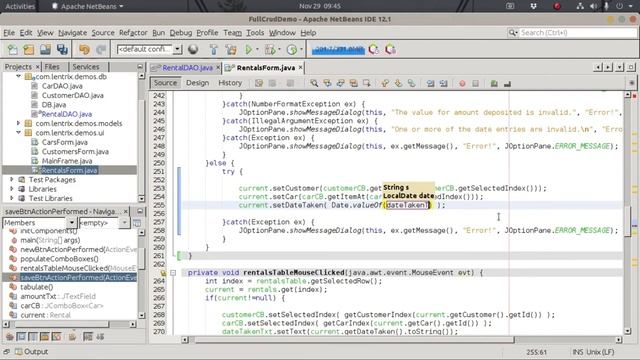Toggle Show Inherited Members filter in Navigator
This screenshot has height=360, width=640.
click(10, 337)
